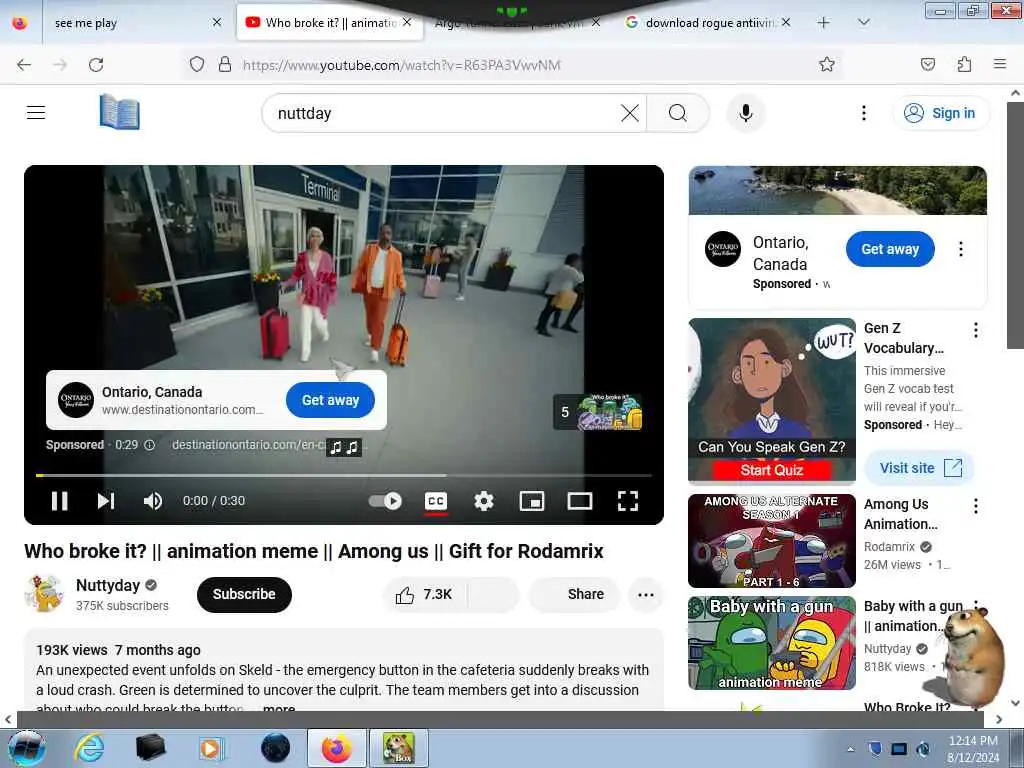Image resolution: width=1024 pixels, height=768 pixels.
Task: Toggle closed captions CC button
Action: pyautogui.click(x=436, y=501)
